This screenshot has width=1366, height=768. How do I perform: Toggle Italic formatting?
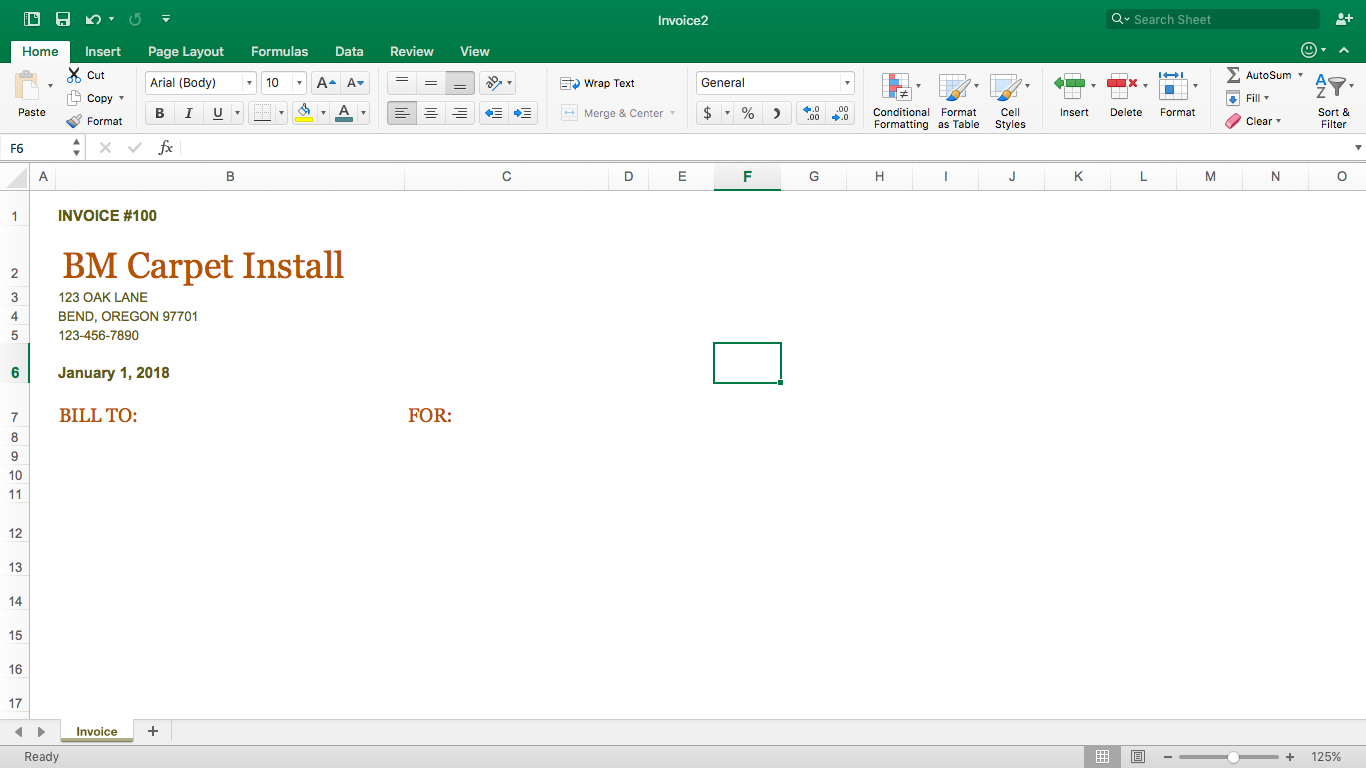[188, 113]
